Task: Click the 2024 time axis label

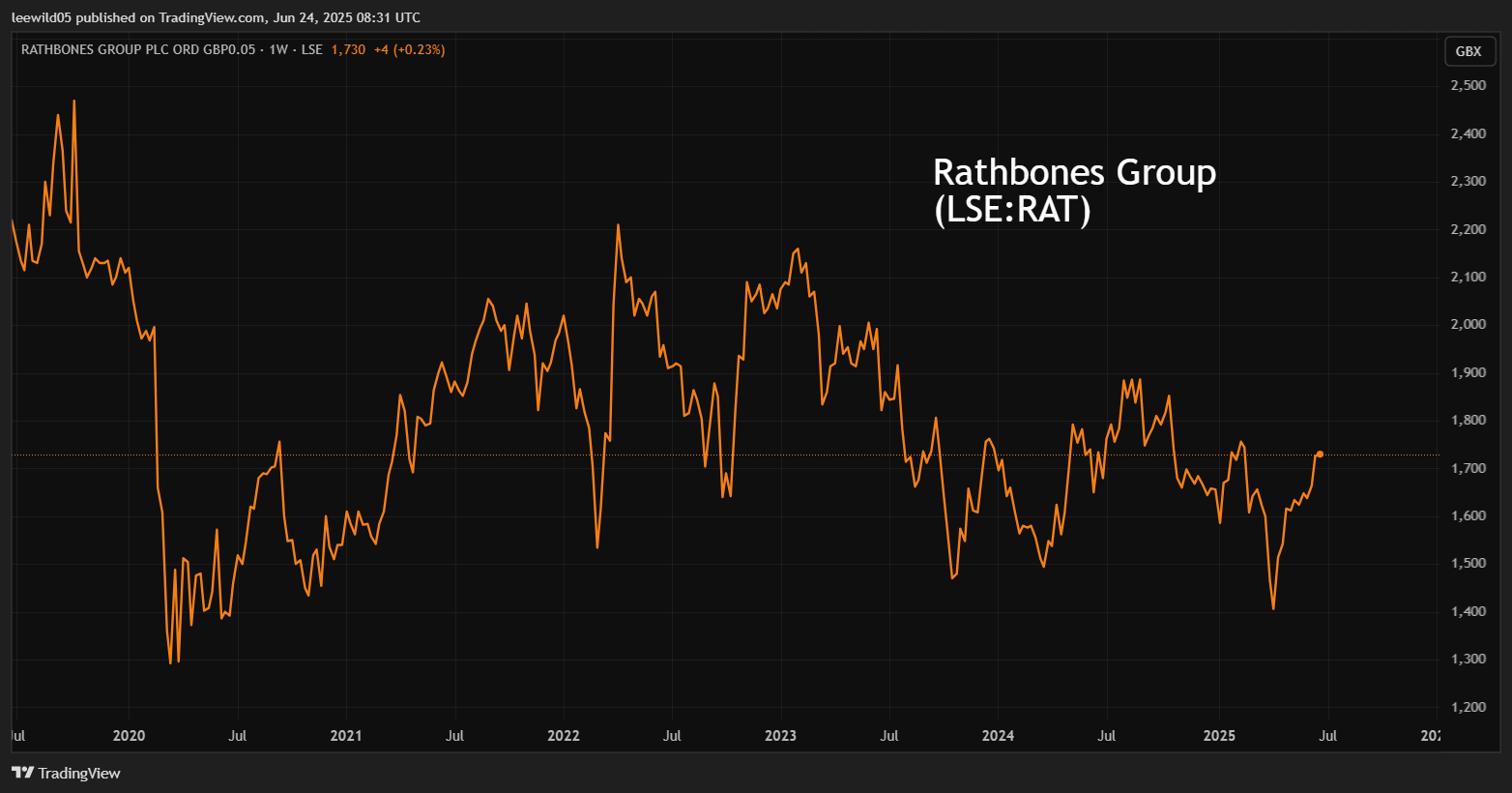Action: 998,735
